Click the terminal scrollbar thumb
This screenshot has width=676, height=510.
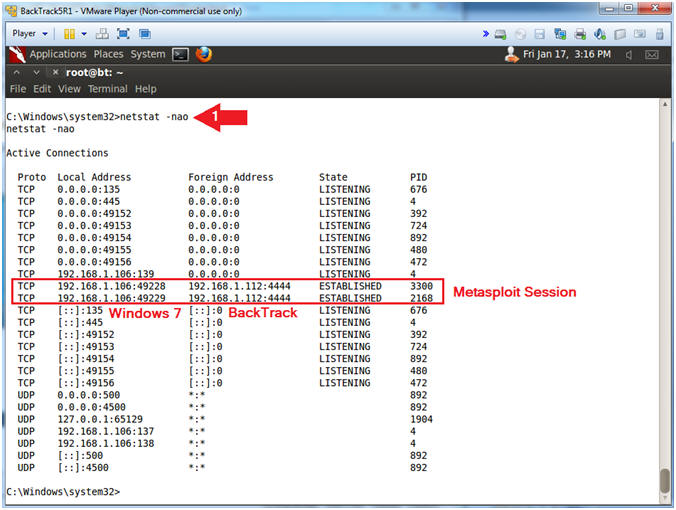tap(665, 481)
